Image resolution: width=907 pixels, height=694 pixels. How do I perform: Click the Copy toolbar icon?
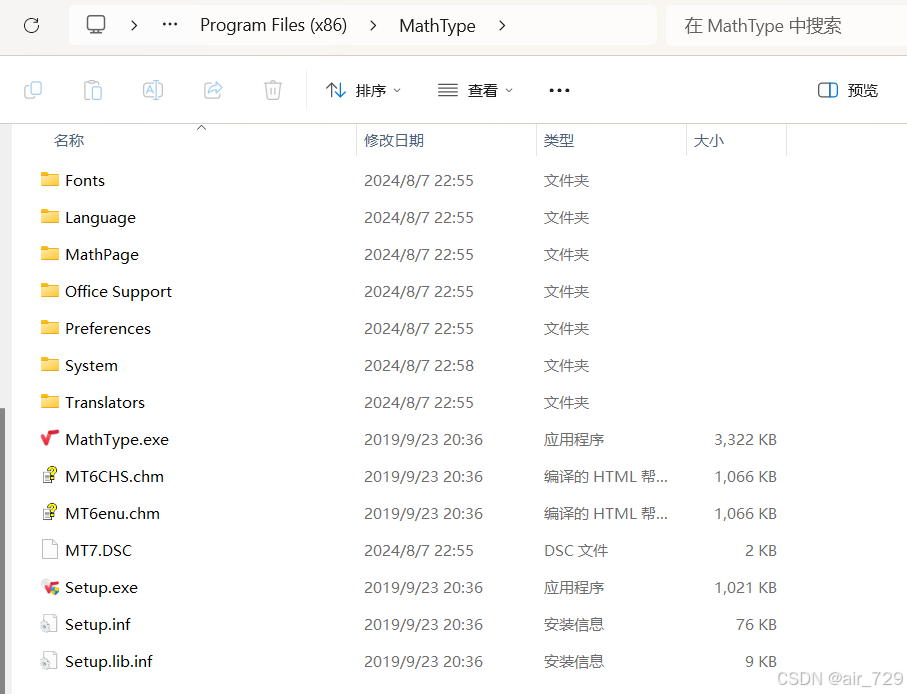tap(33, 90)
